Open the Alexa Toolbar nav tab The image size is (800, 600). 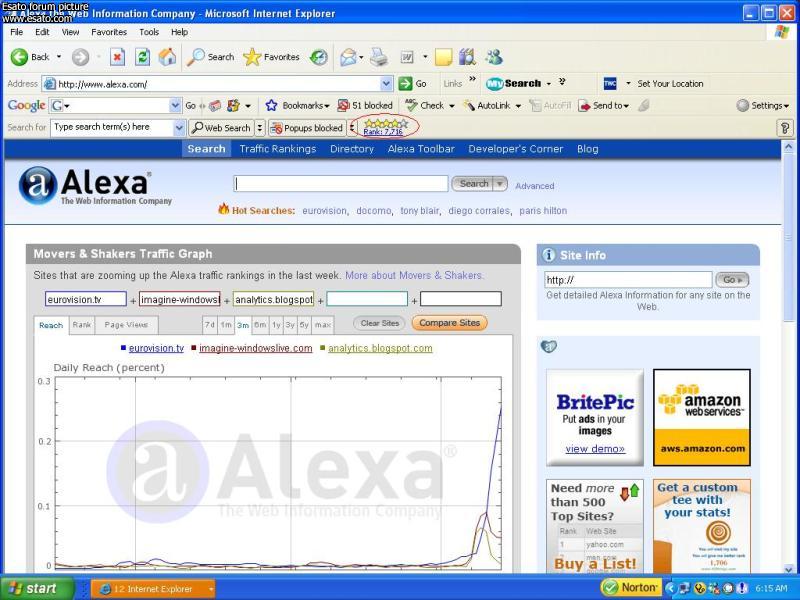421,149
